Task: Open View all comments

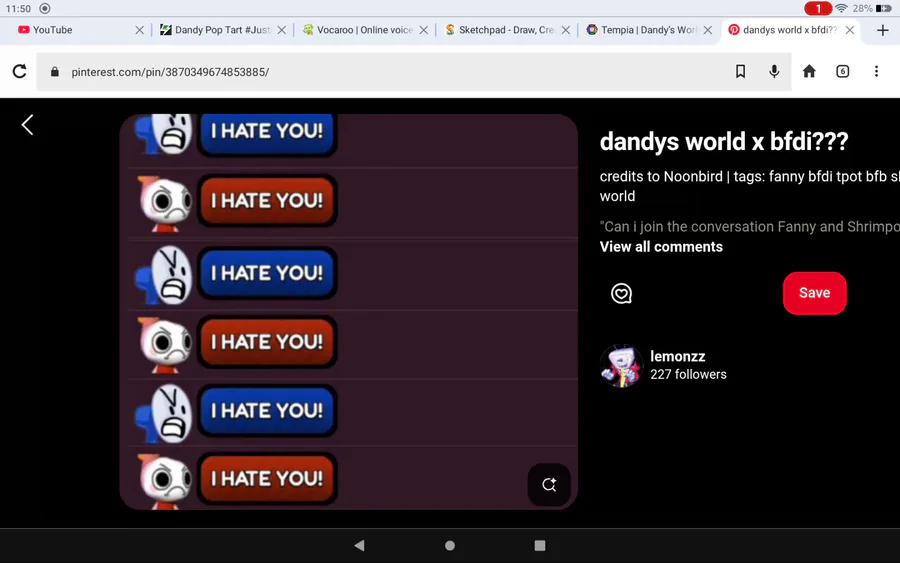Action: (x=661, y=247)
